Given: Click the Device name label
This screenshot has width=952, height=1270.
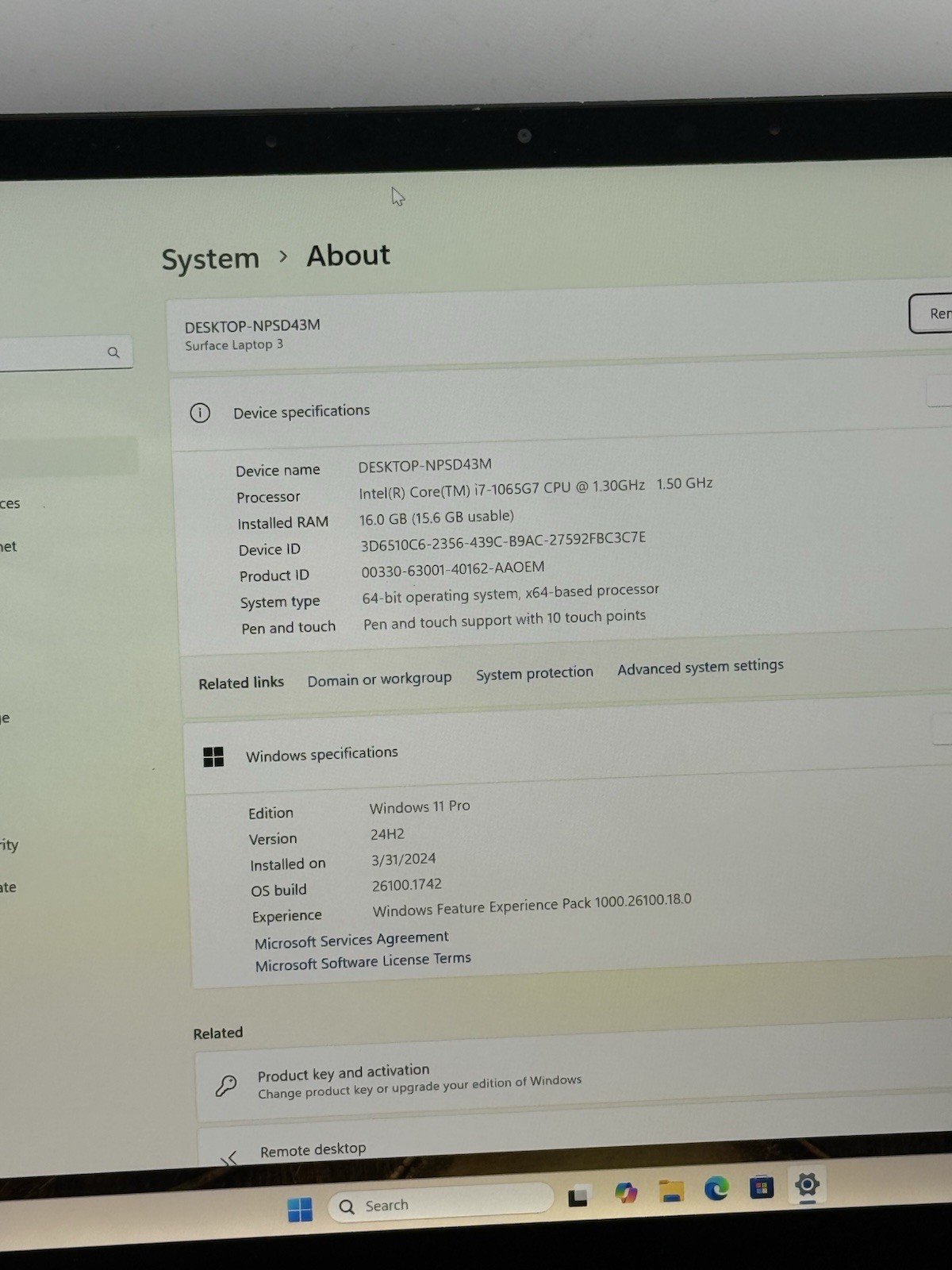Looking at the screenshot, I should point(278,471).
